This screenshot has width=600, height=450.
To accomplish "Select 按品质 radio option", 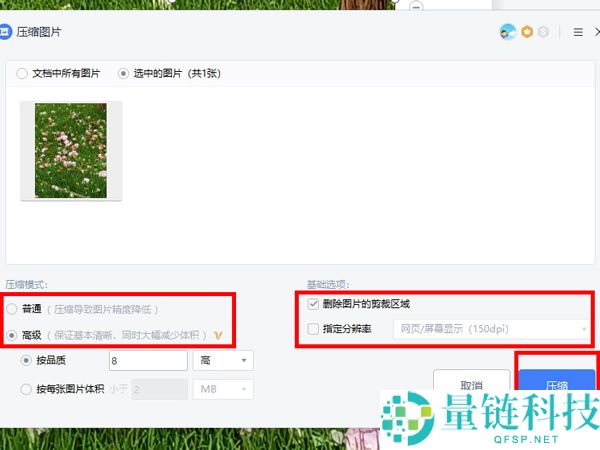I will 27,360.
